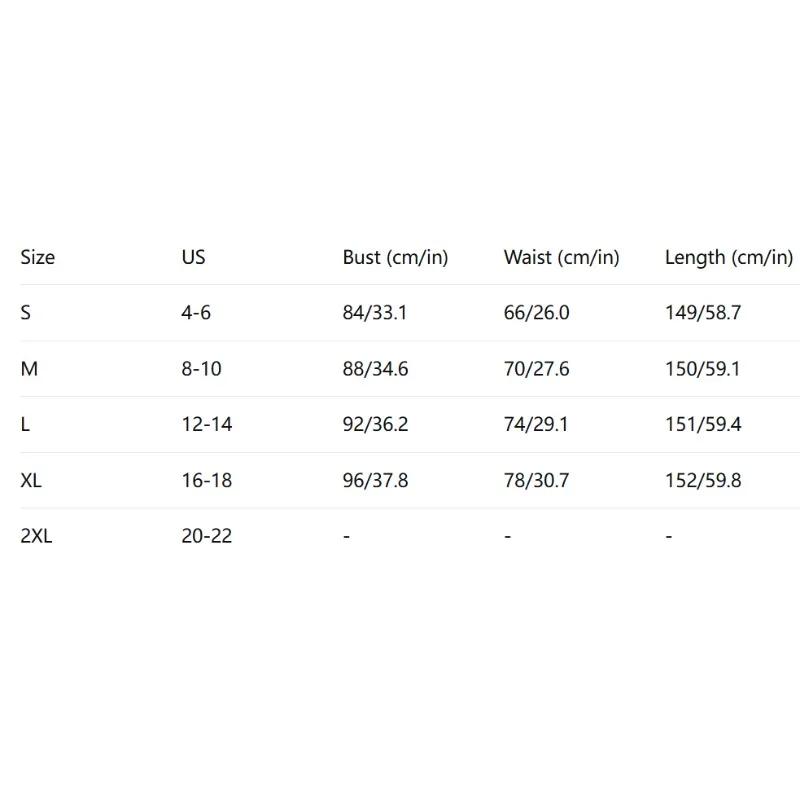Select the XL size row label
Viewport: 800px width, 800px height.
point(31,481)
